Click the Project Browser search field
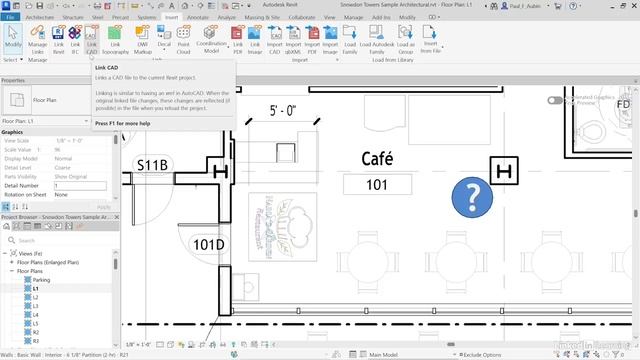Image resolution: width=640 pixels, height=360 pixels. click(59, 240)
